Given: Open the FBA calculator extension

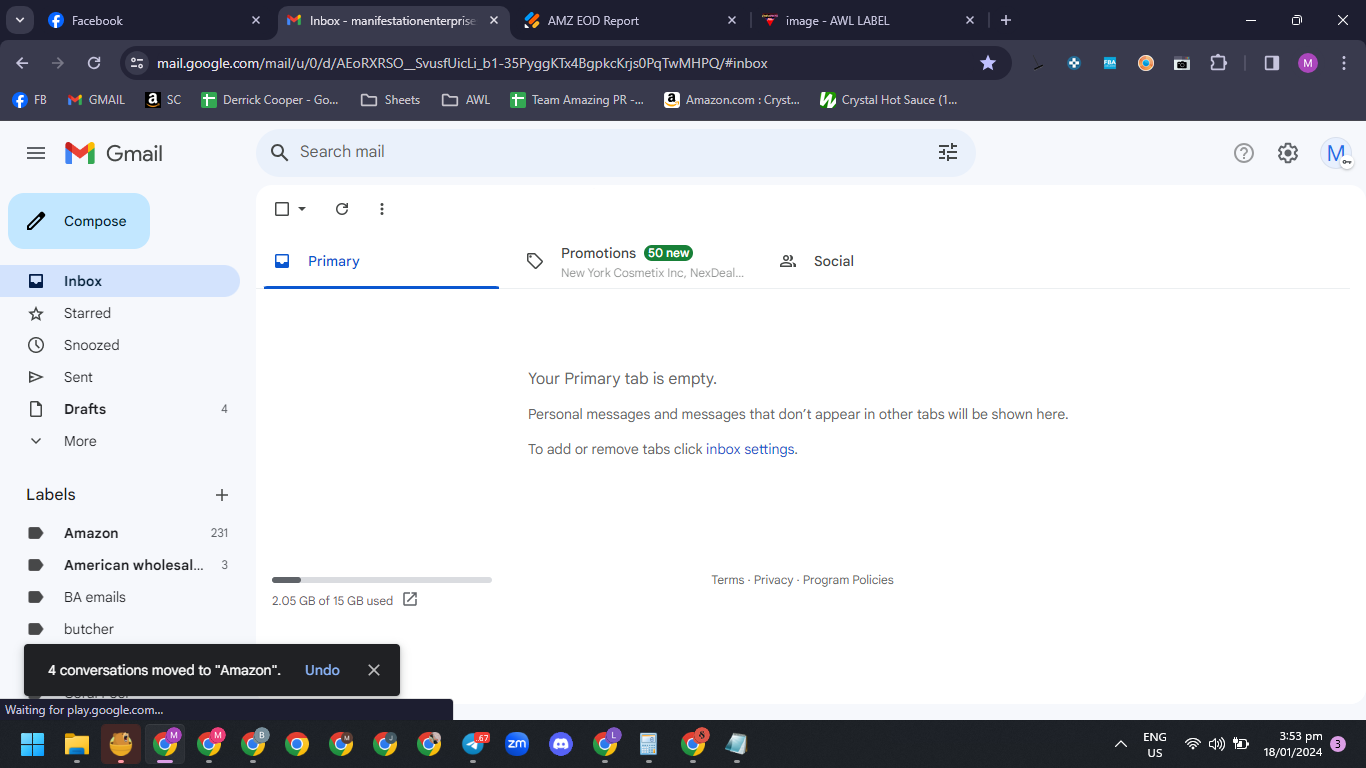Looking at the screenshot, I should 1110,63.
